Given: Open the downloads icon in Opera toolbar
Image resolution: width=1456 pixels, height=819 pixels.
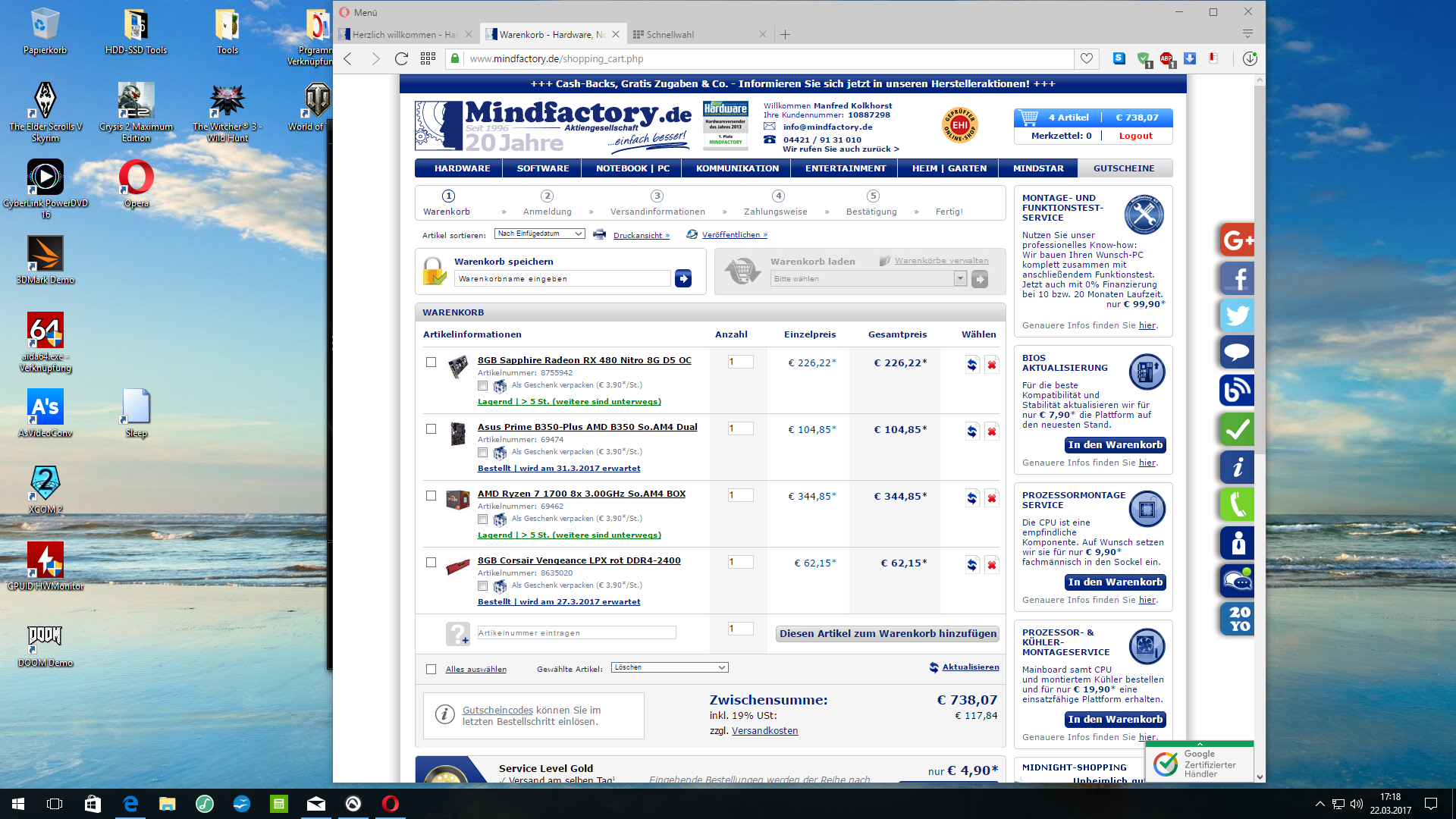Looking at the screenshot, I should [x=1250, y=58].
